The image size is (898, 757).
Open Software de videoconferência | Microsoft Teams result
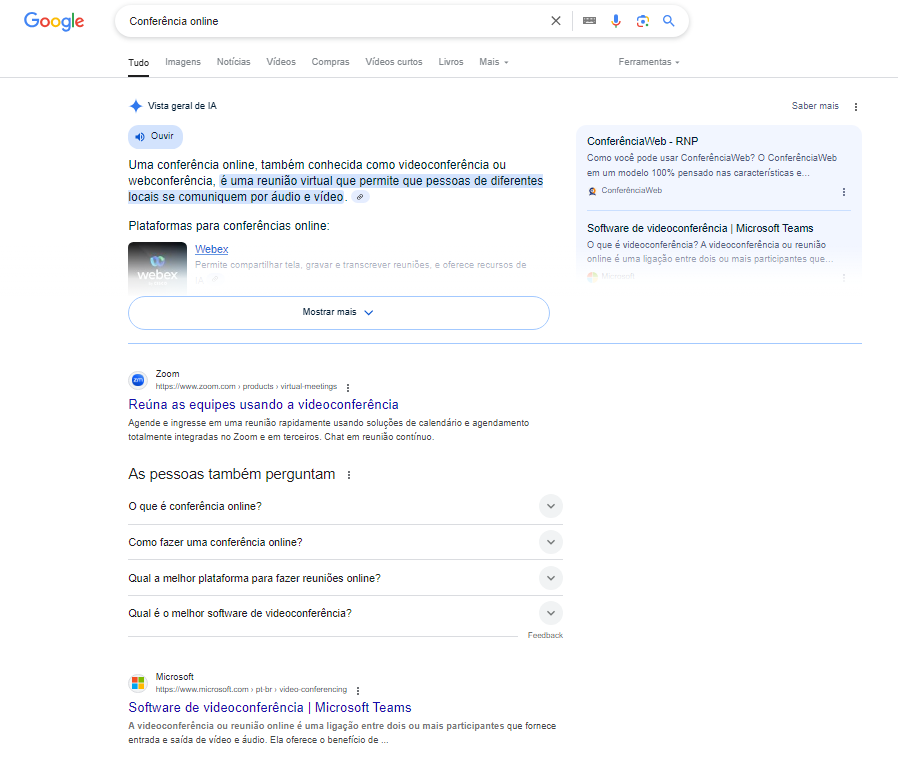[x=270, y=708]
